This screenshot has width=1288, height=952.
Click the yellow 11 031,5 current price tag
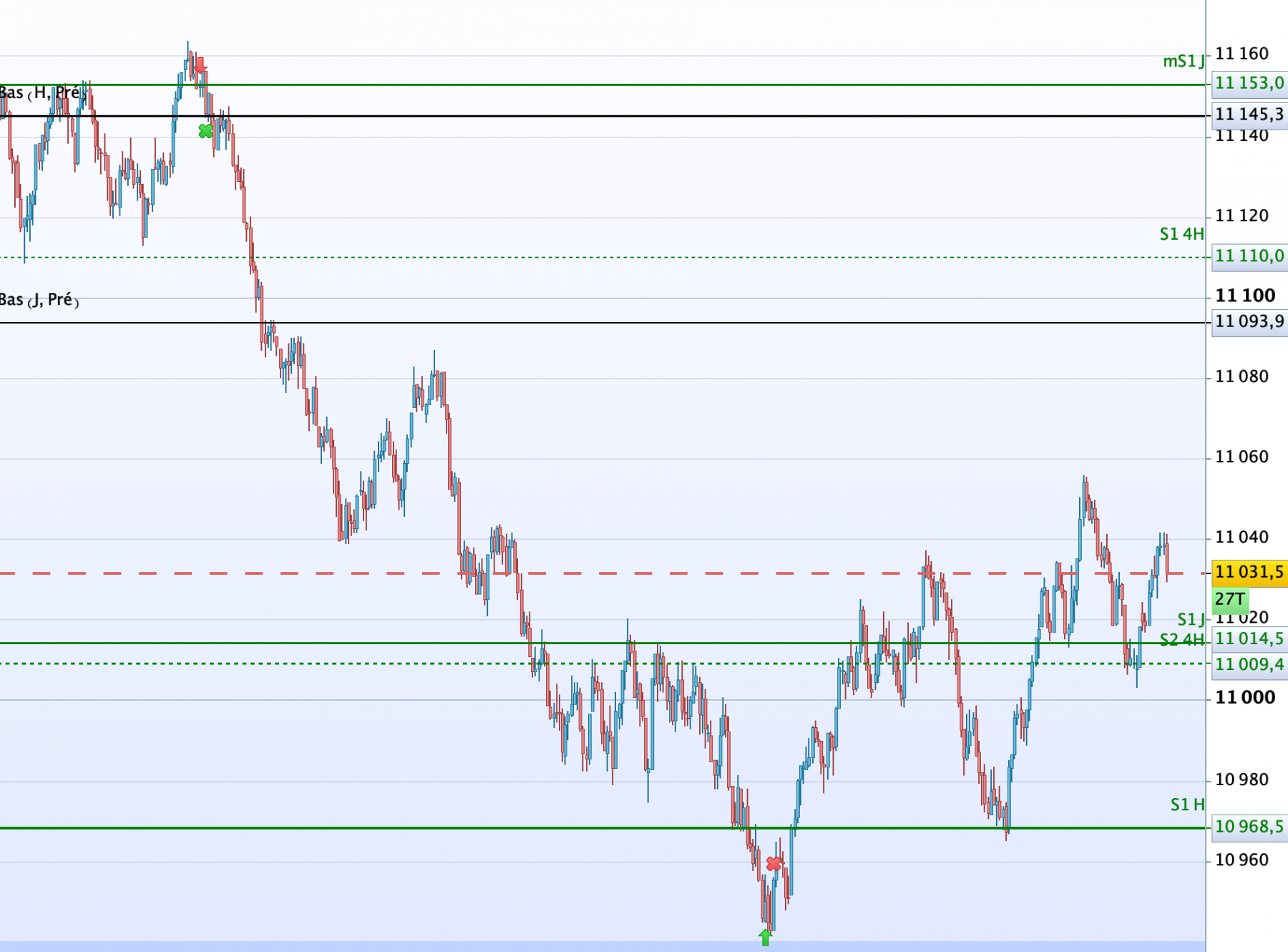click(1249, 572)
